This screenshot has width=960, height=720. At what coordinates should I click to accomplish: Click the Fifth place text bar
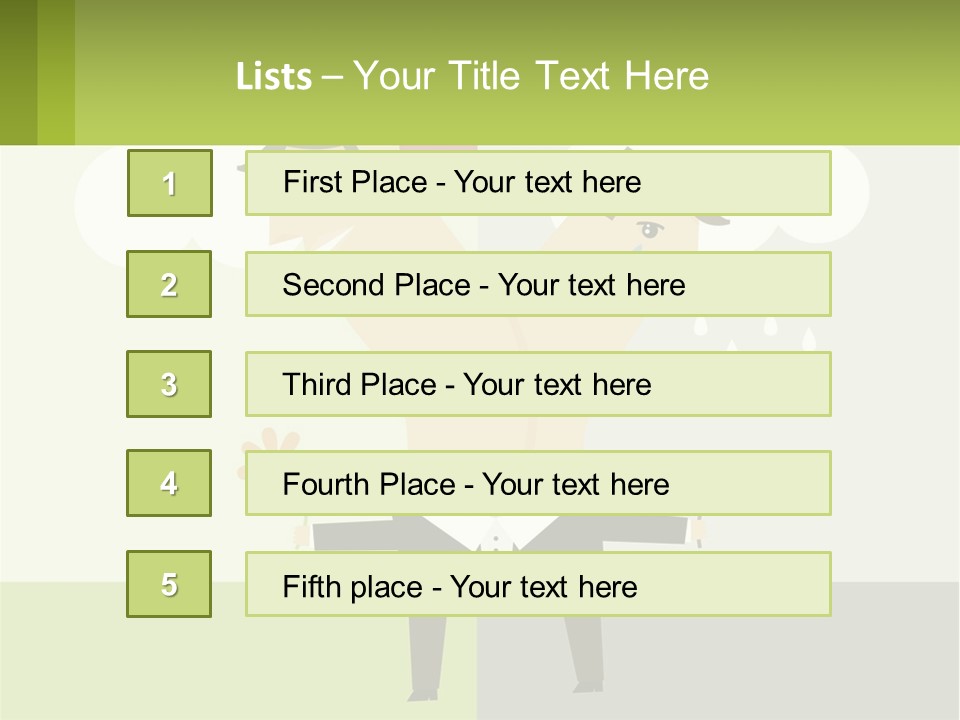click(x=538, y=584)
